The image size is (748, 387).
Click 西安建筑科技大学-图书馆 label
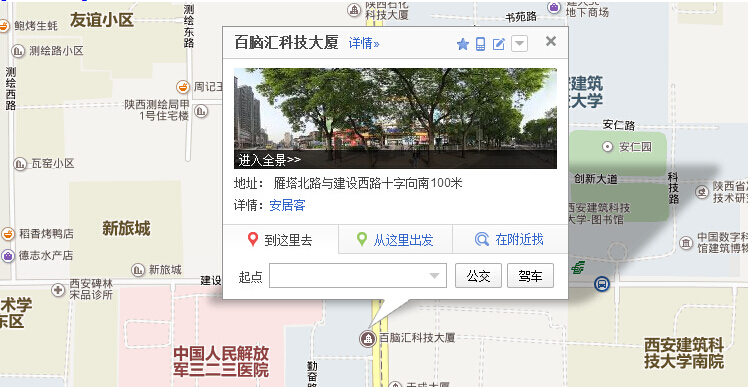(599, 214)
